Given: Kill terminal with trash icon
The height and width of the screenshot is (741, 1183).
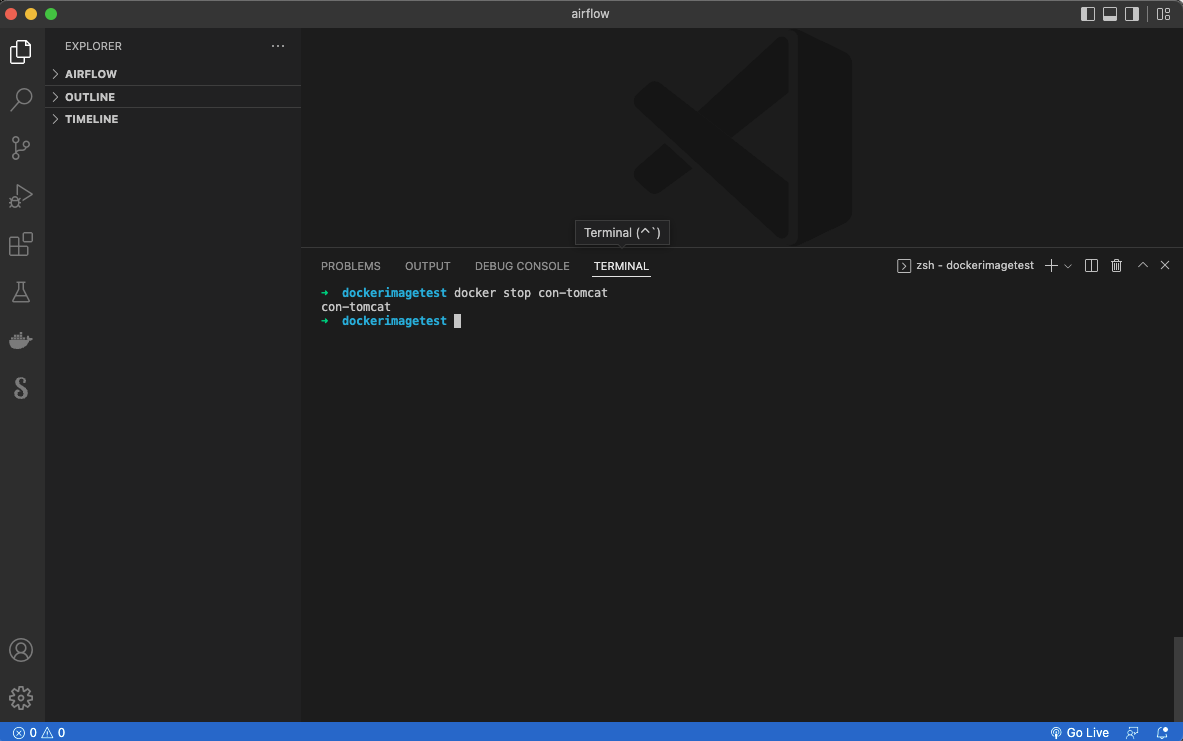Looking at the screenshot, I should 1117,266.
